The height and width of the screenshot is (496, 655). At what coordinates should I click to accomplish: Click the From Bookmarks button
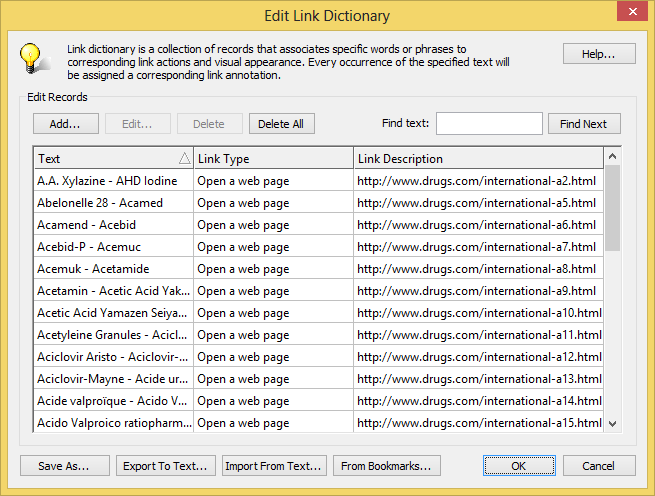point(386,466)
